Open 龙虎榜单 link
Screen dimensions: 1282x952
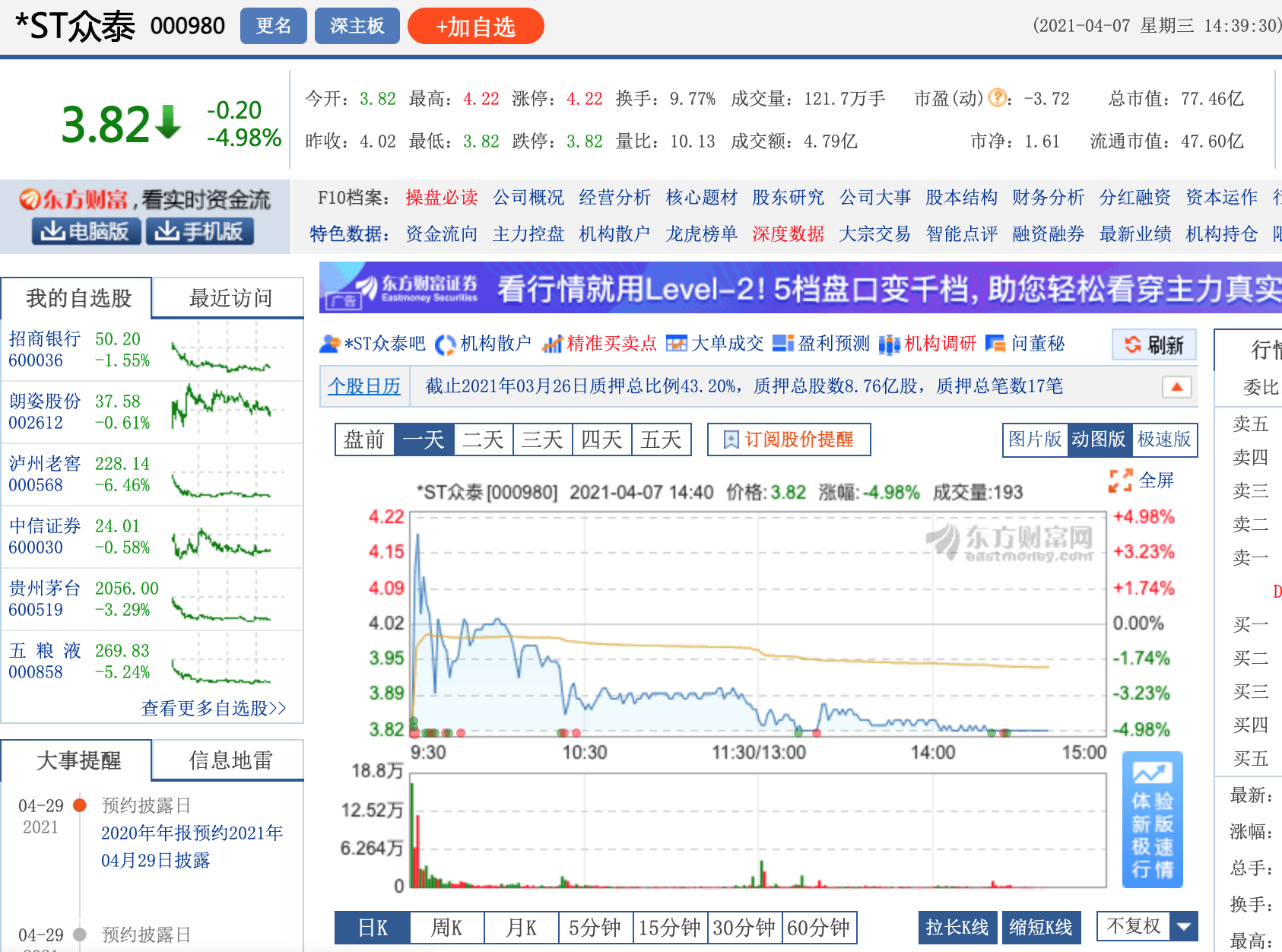click(x=702, y=233)
